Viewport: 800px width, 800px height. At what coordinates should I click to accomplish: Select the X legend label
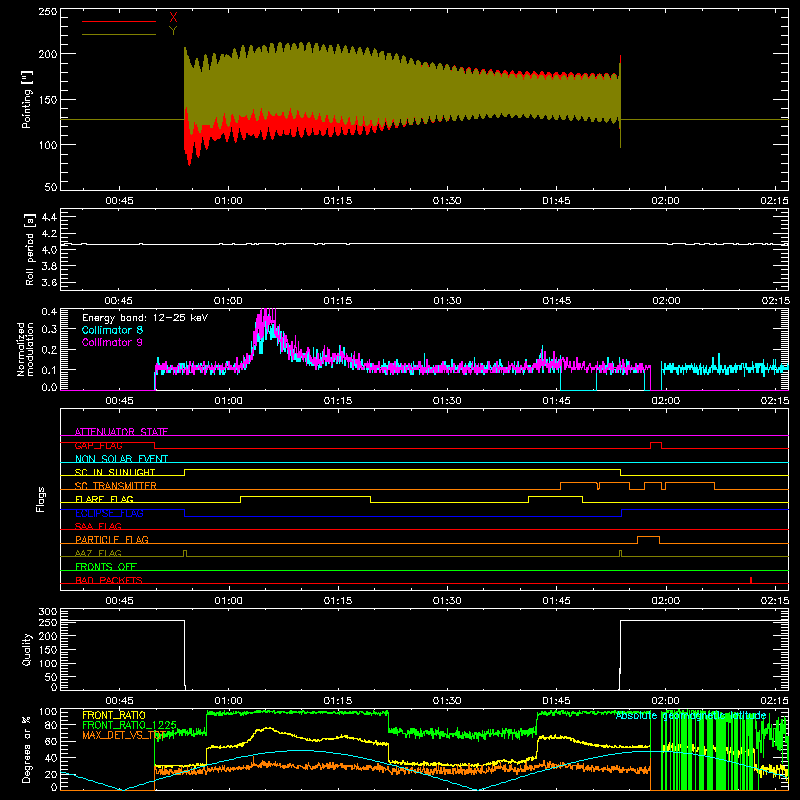[173, 18]
